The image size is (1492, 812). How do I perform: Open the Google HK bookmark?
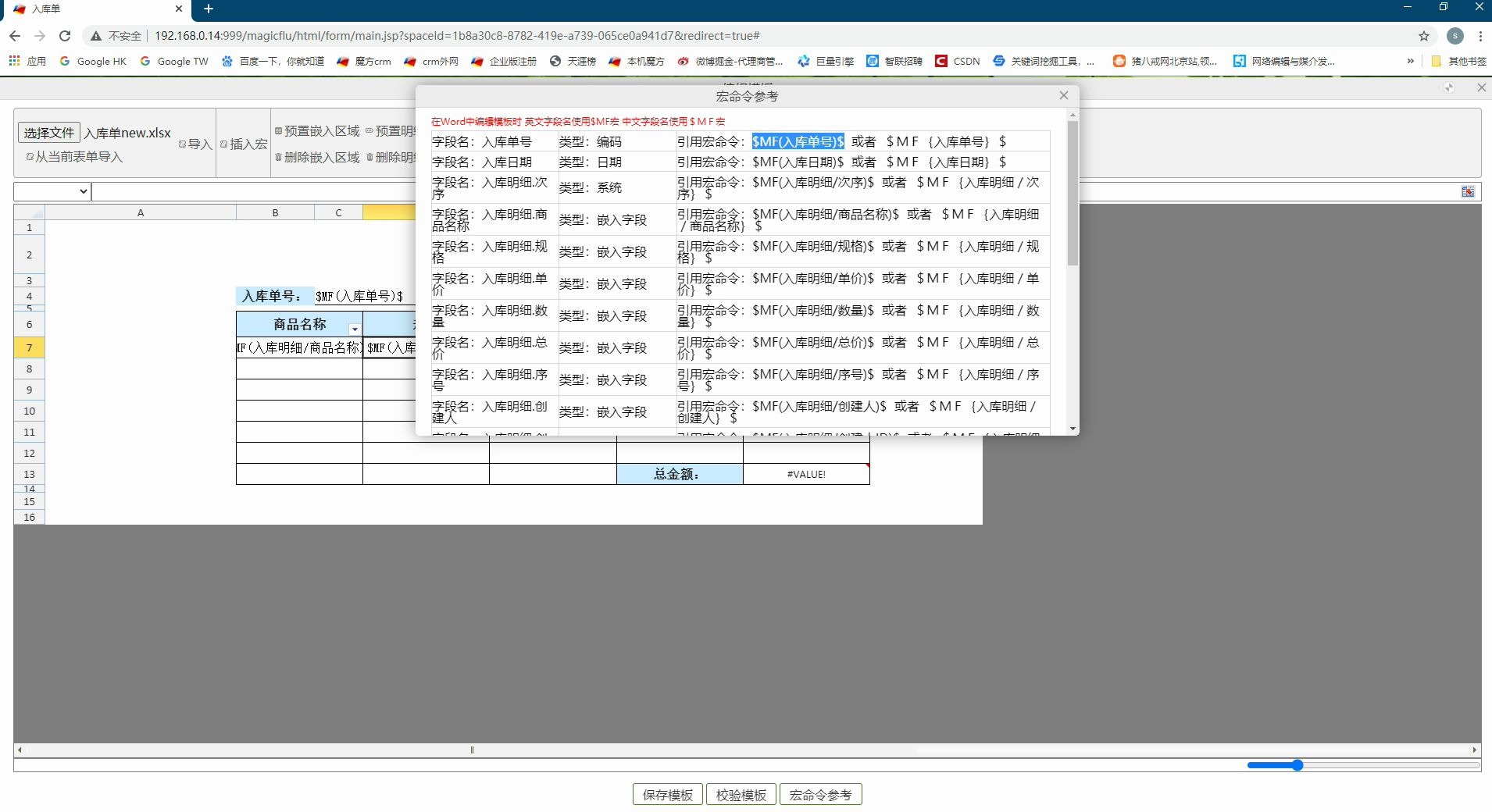pyautogui.click(x=93, y=61)
